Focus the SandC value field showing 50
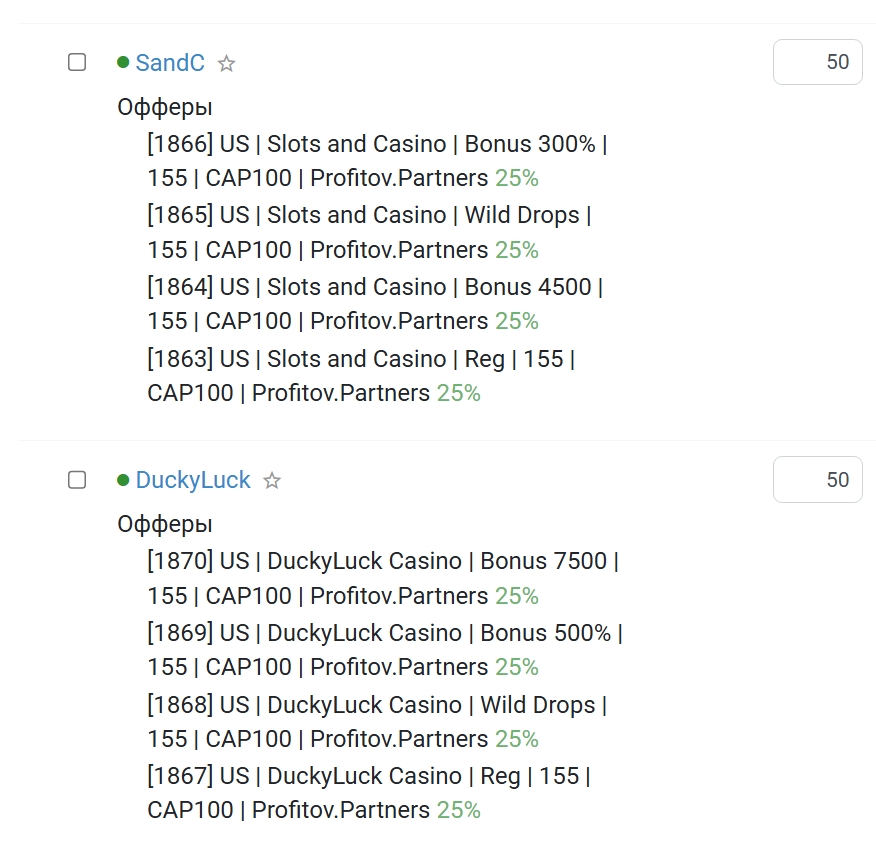Viewport: 876px width, 859px height. (x=817, y=62)
